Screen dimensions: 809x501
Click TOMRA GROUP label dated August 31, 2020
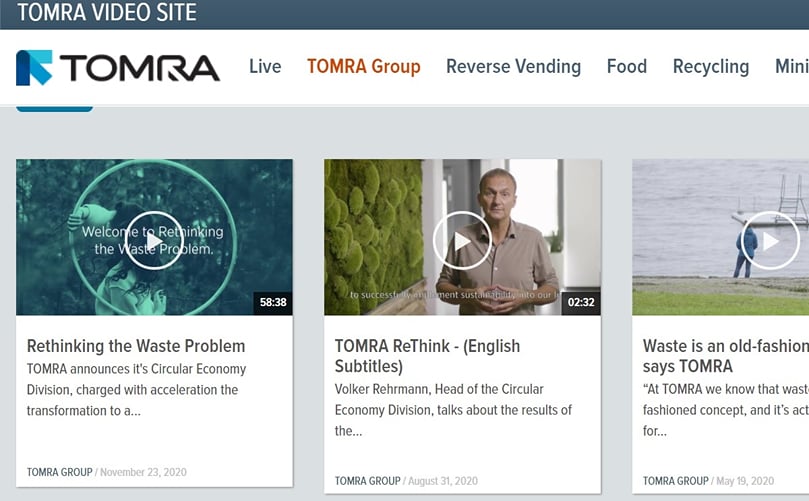click(367, 481)
